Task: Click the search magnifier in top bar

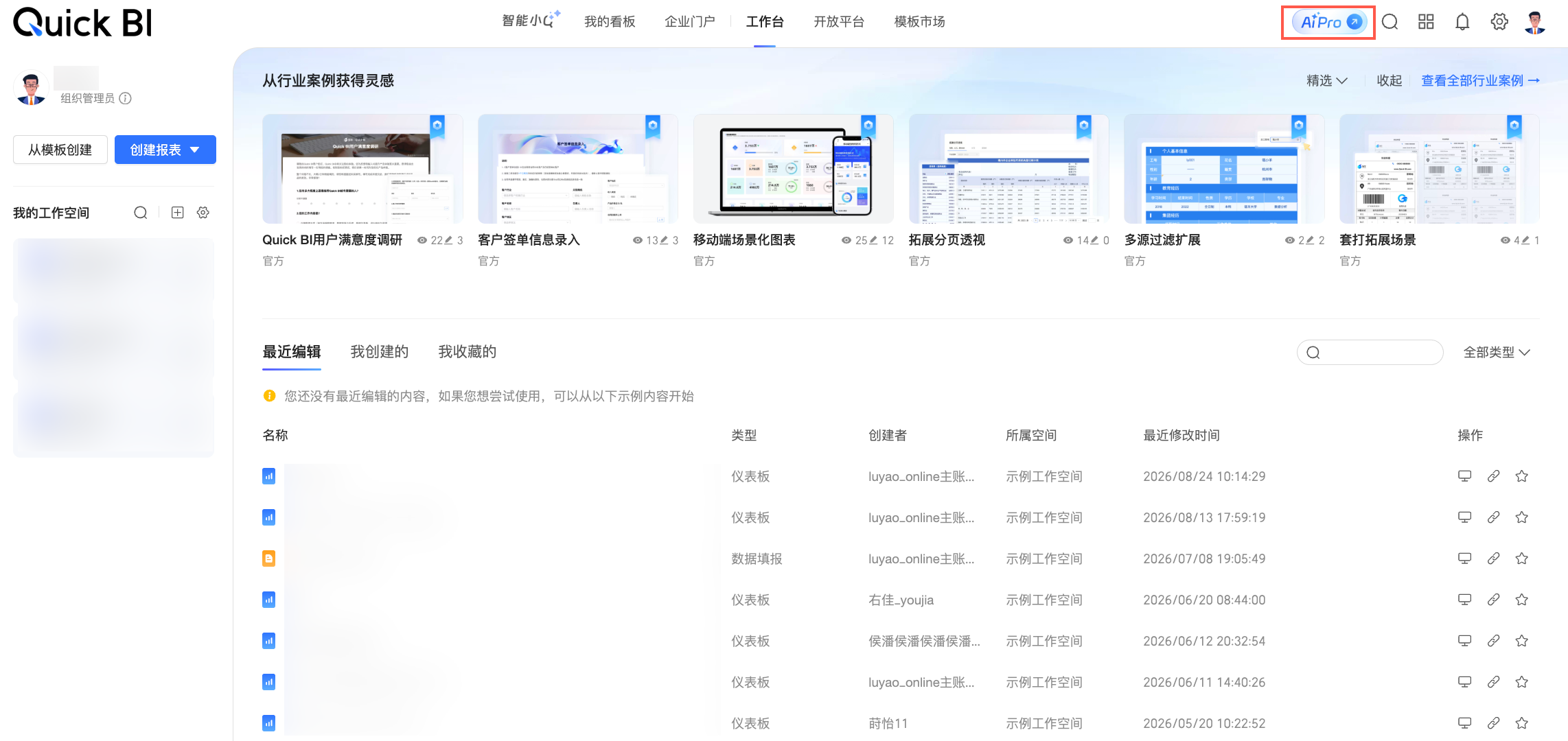Action: [1390, 22]
